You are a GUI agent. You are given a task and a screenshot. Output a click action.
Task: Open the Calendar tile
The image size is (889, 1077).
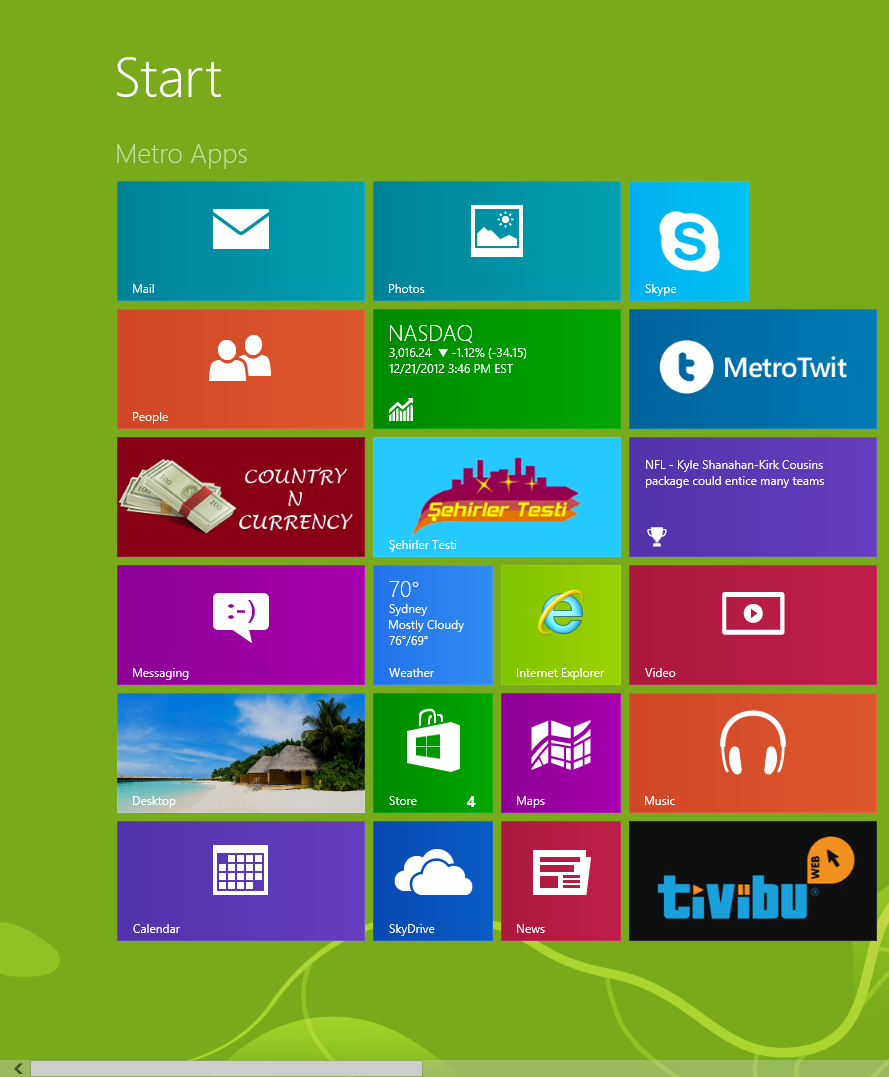[x=240, y=881]
